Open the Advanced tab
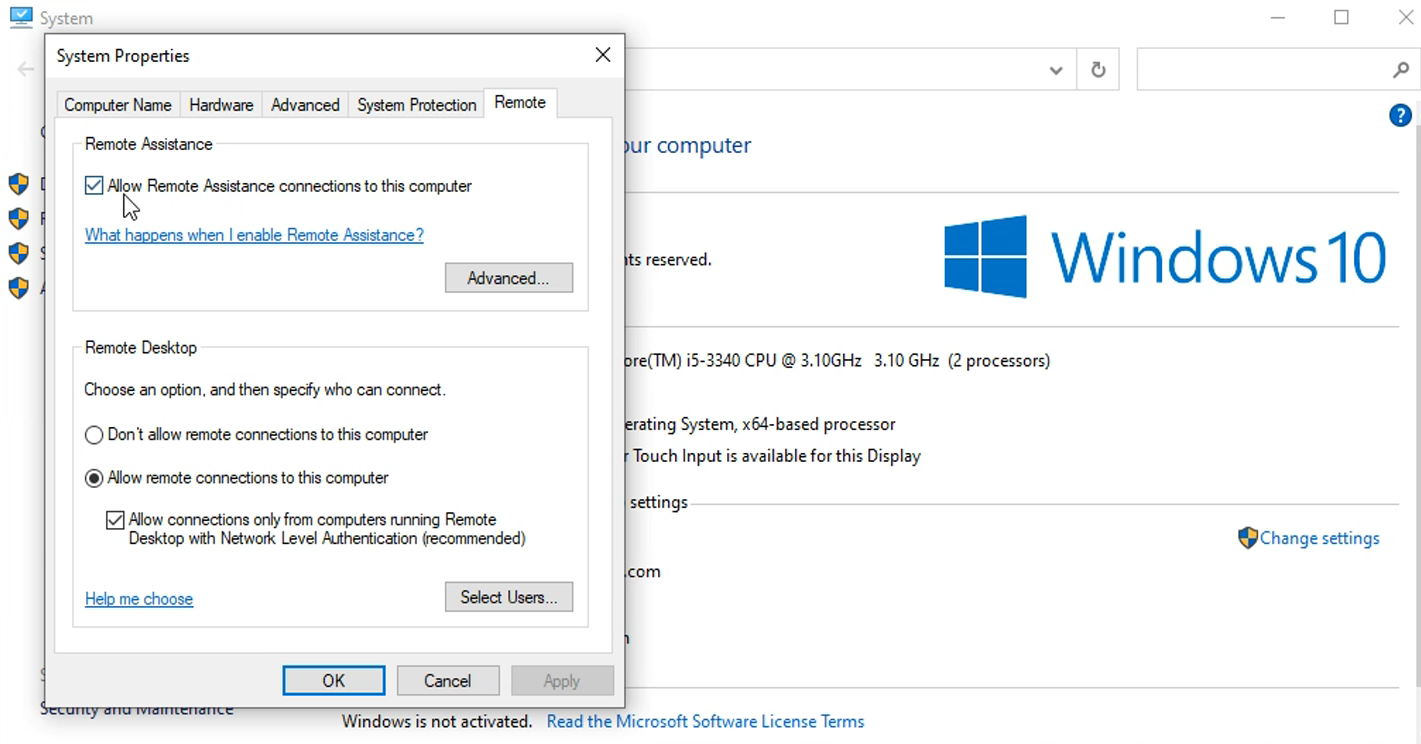Screen dimensions: 1421x744 pos(305,104)
